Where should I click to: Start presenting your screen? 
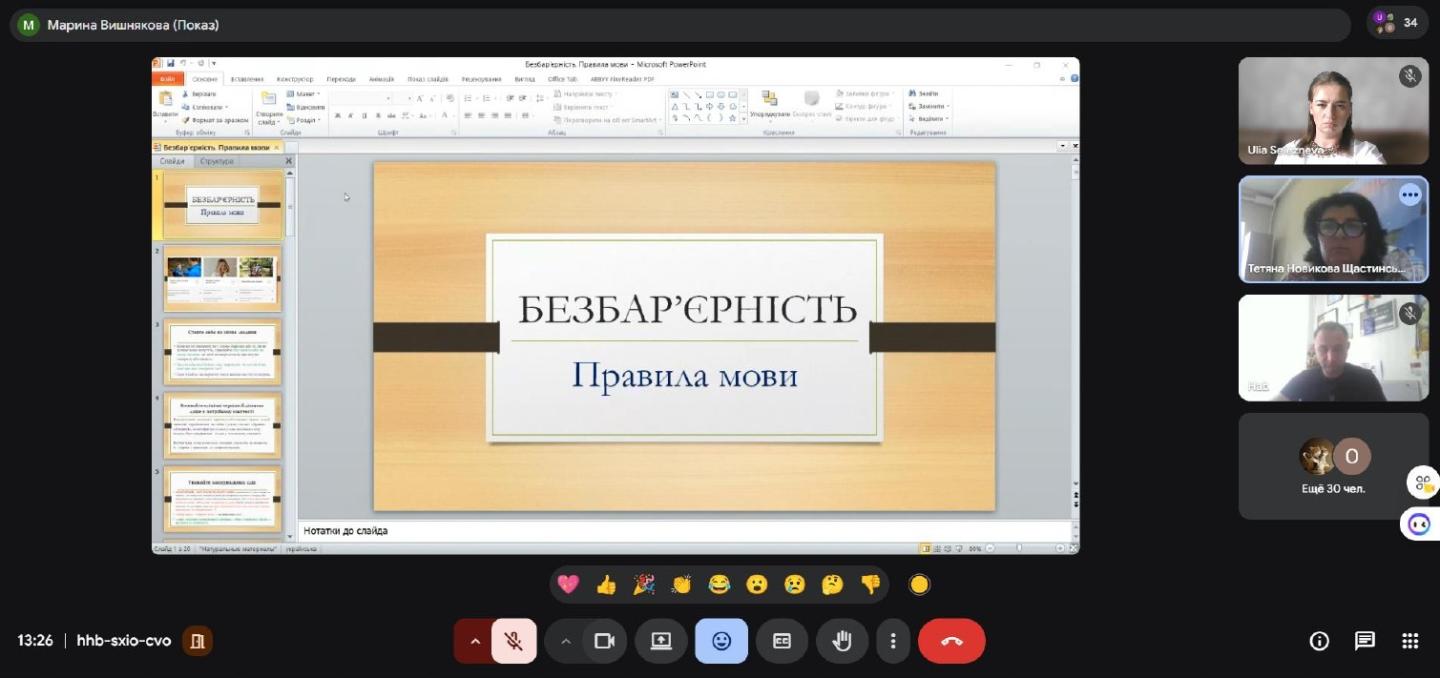click(661, 641)
